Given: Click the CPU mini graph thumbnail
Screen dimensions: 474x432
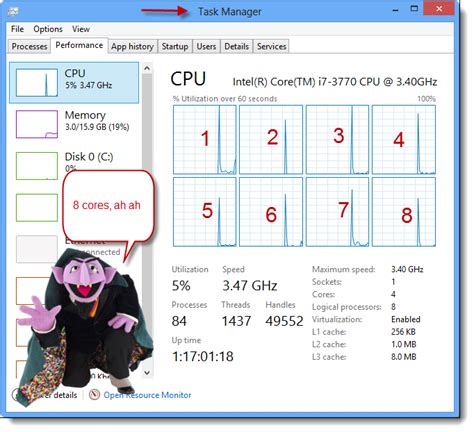Looking at the screenshot, I should [x=37, y=83].
